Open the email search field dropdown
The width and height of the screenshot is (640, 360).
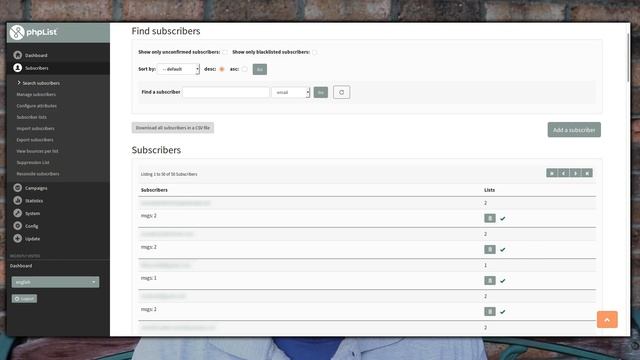tap(291, 92)
